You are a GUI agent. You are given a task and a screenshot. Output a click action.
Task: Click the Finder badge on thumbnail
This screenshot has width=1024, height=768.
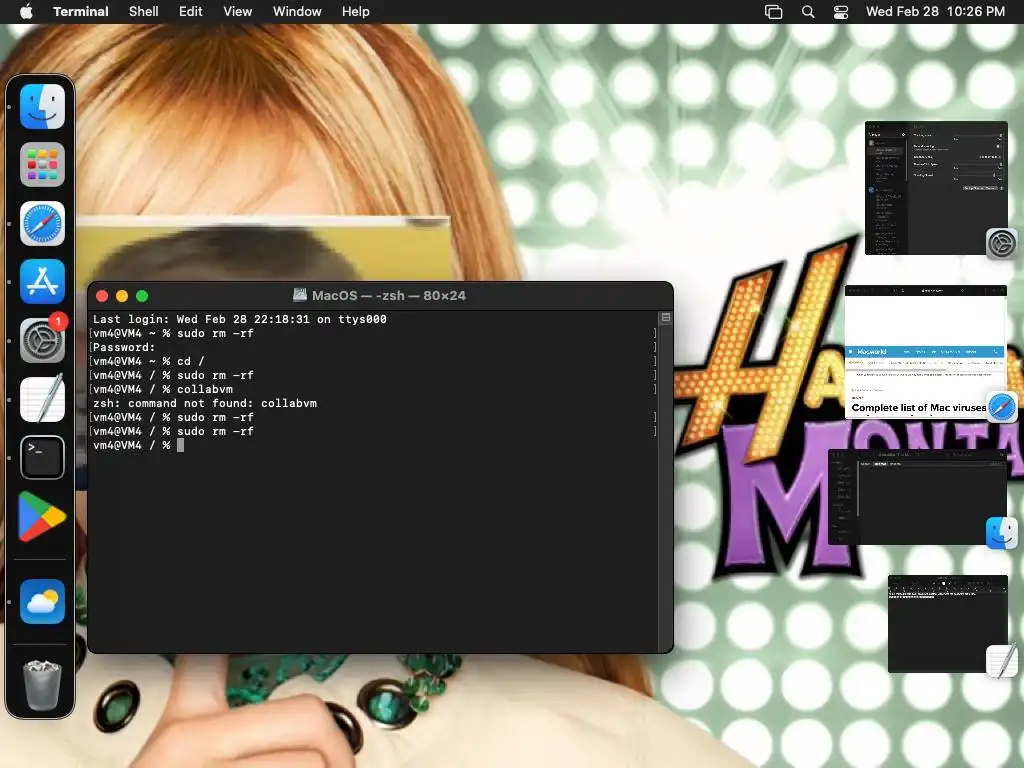1002,532
